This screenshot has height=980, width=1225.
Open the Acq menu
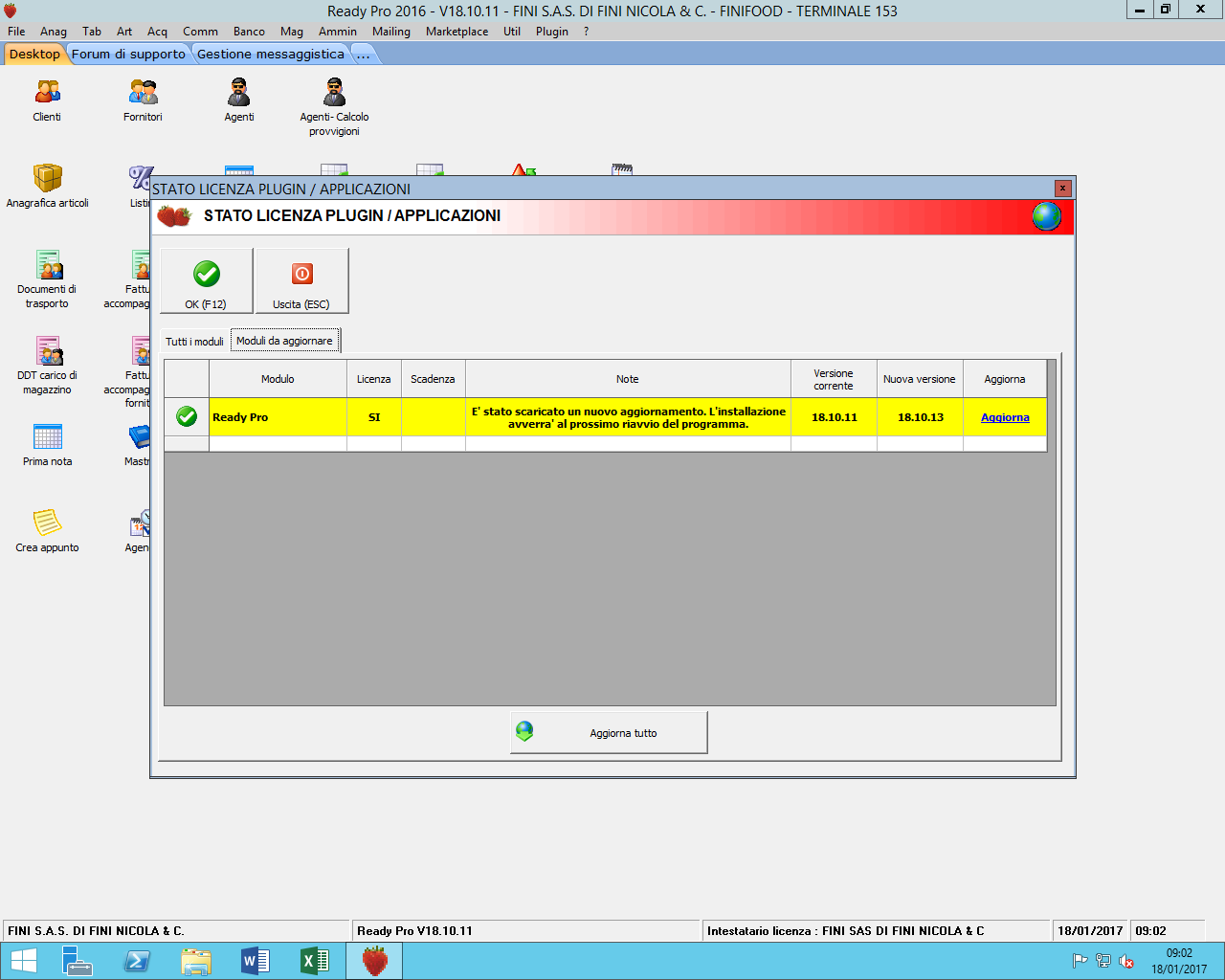click(x=157, y=32)
